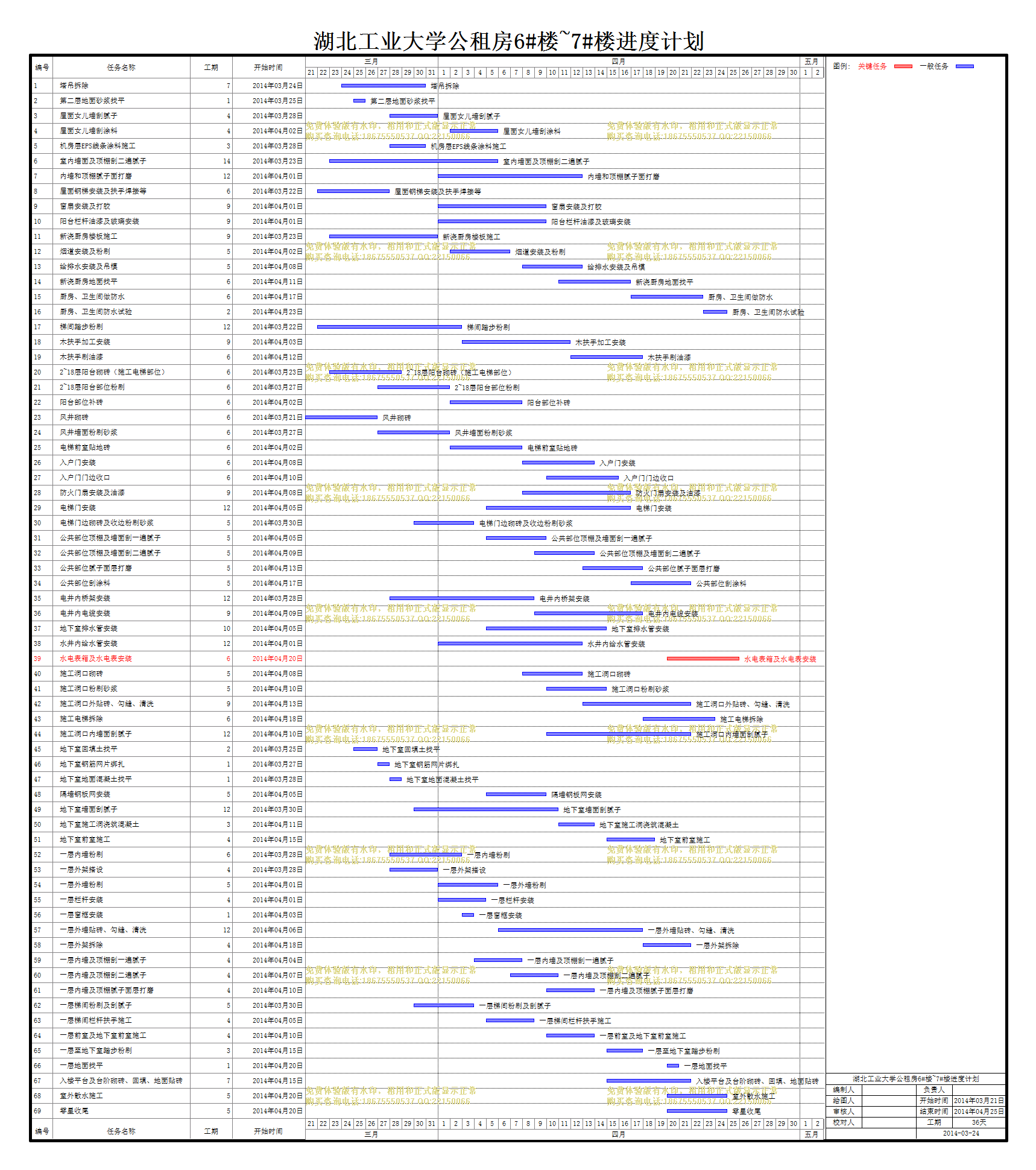Click the bar label 电井内桥架安装 beside its Gantt bar
The height and width of the screenshot is (1170, 1036).
pos(564,599)
